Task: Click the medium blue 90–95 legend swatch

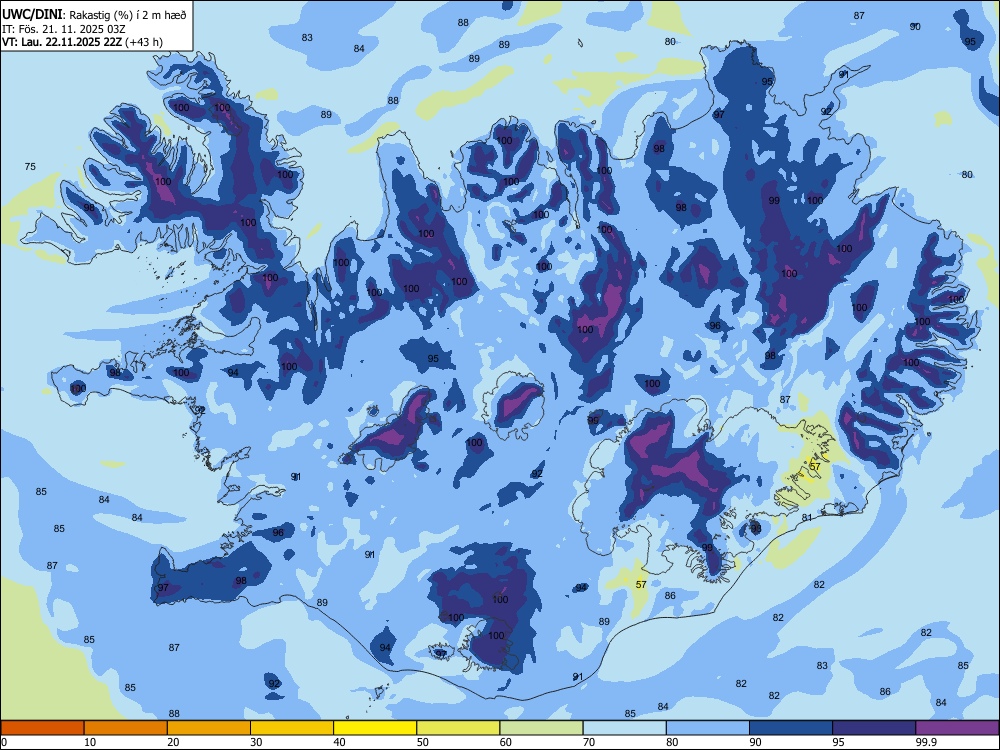Action: coord(791,728)
